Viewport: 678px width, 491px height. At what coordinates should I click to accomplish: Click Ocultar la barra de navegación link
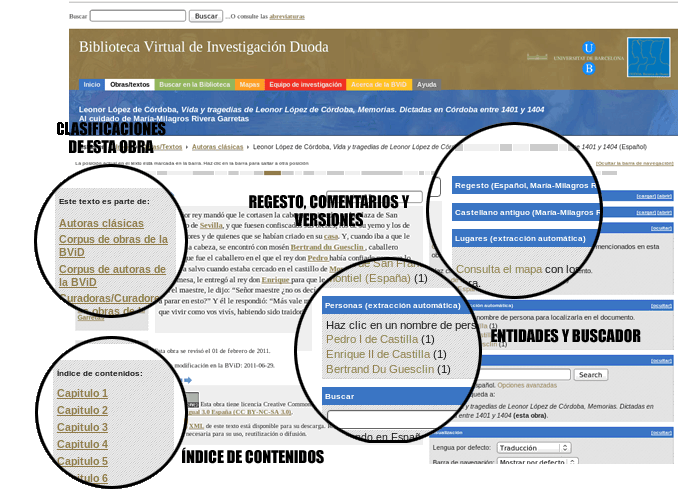634,163
